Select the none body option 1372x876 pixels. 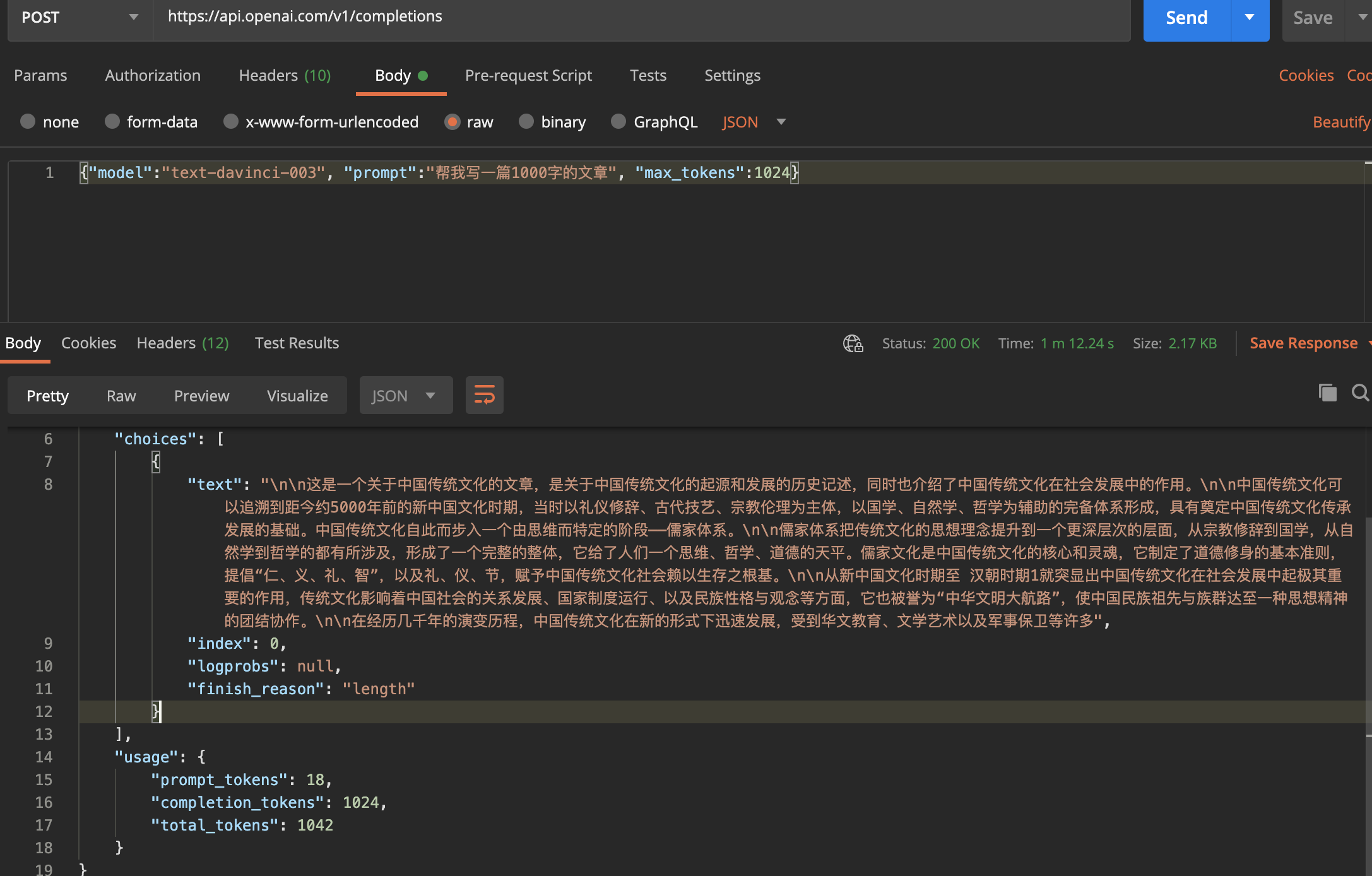pyautogui.click(x=28, y=121)
